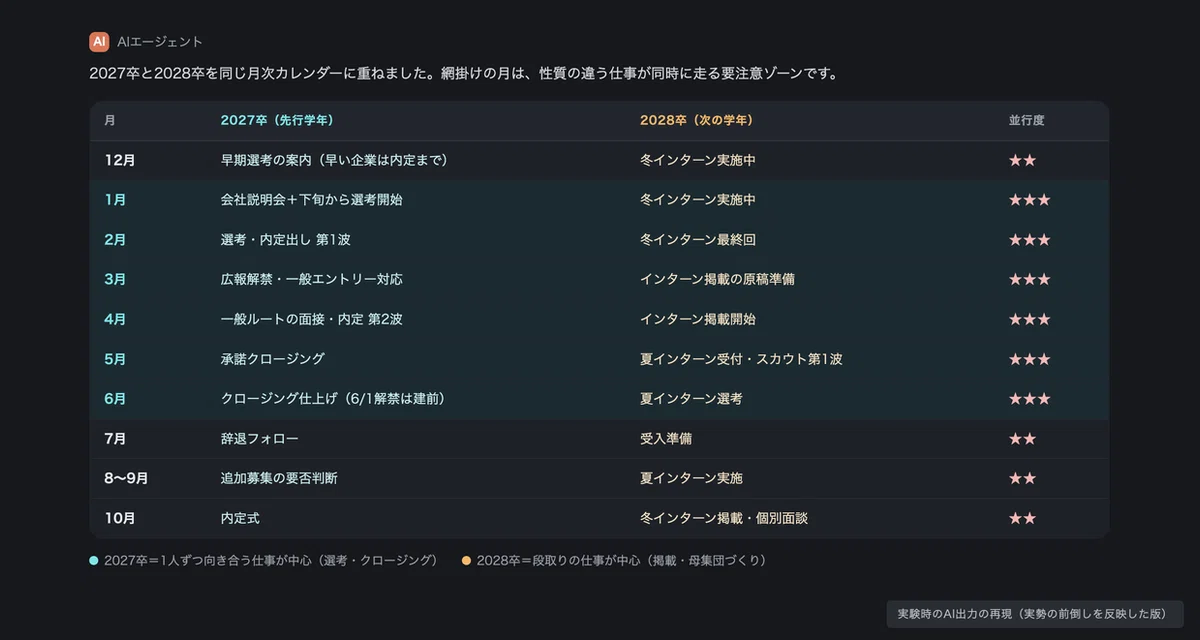The width and height of the screenshot is (1200, 640).
Task: Click the 承諾クロージング cell in May
Action: [x=272, y=359]
